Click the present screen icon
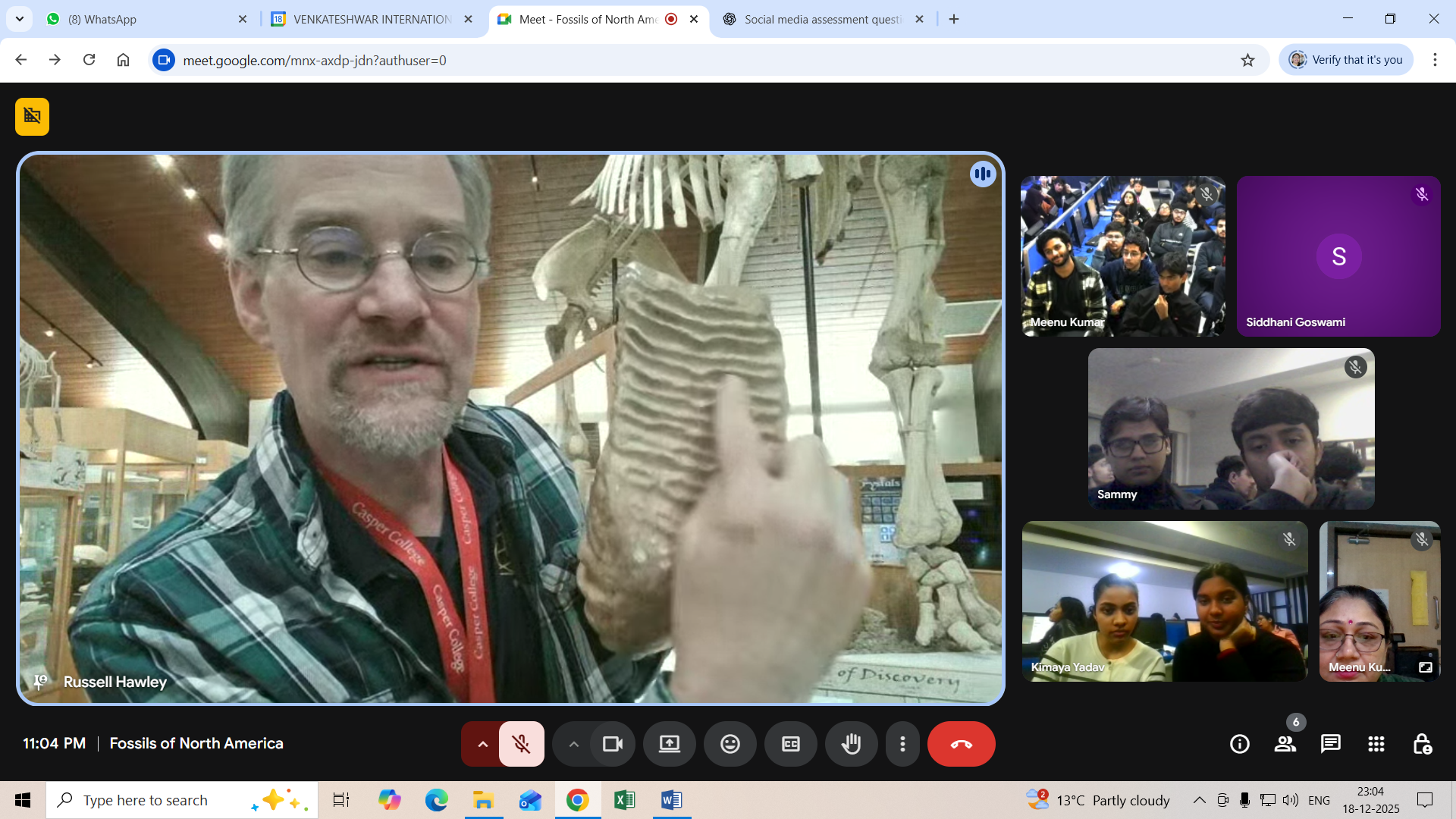The width and height of the screenshot is (1456, 819). [669, 744]
